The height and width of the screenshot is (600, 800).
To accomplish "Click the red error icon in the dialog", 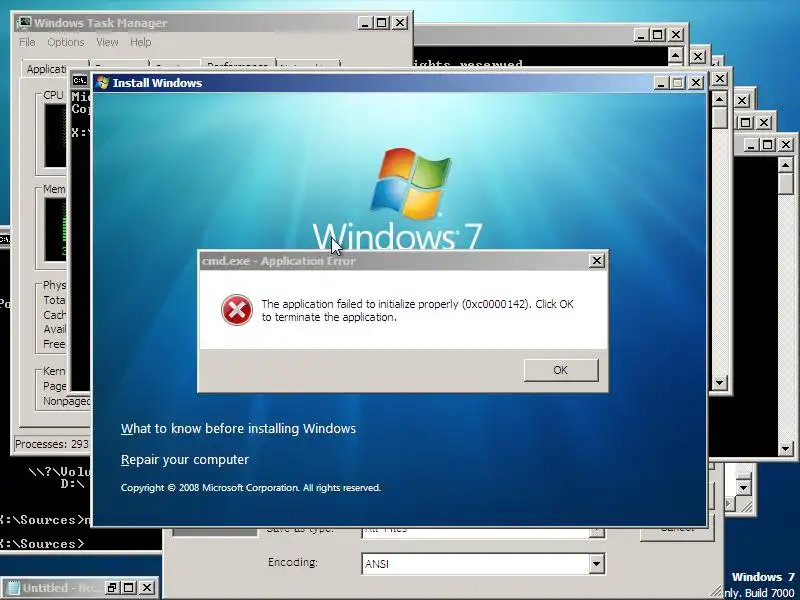I will [237, 310].
